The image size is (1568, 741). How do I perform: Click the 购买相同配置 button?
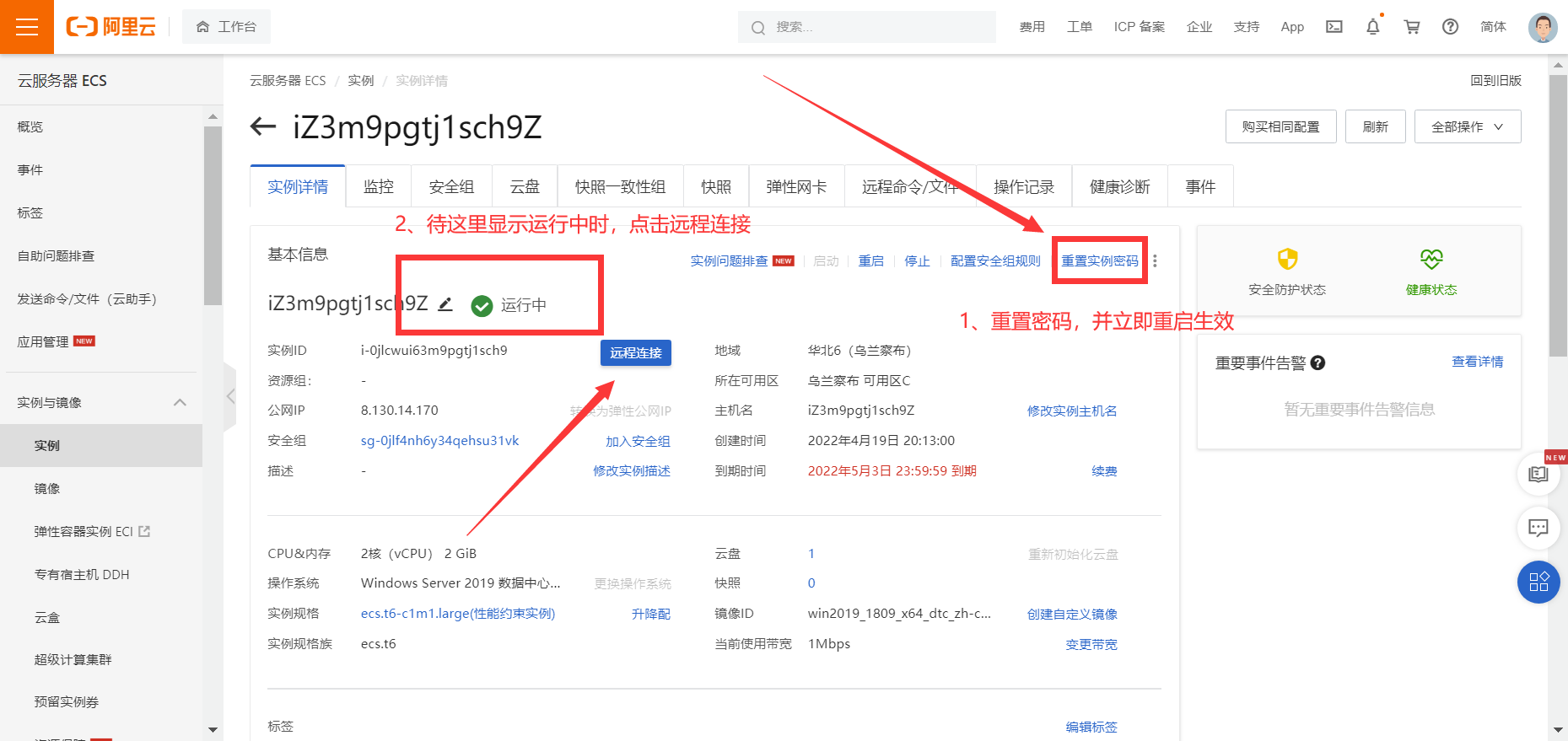coord(1280,126)
